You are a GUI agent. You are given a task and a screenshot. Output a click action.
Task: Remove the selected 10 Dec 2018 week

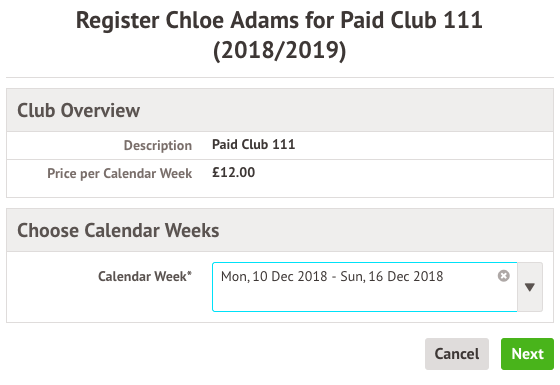[x=504, y=276]
